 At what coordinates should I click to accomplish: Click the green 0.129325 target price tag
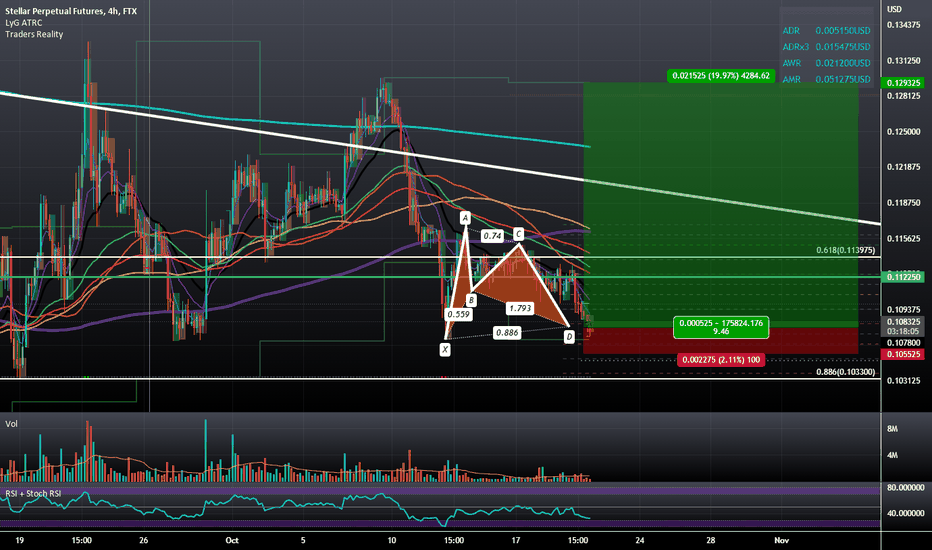[903, 83]
